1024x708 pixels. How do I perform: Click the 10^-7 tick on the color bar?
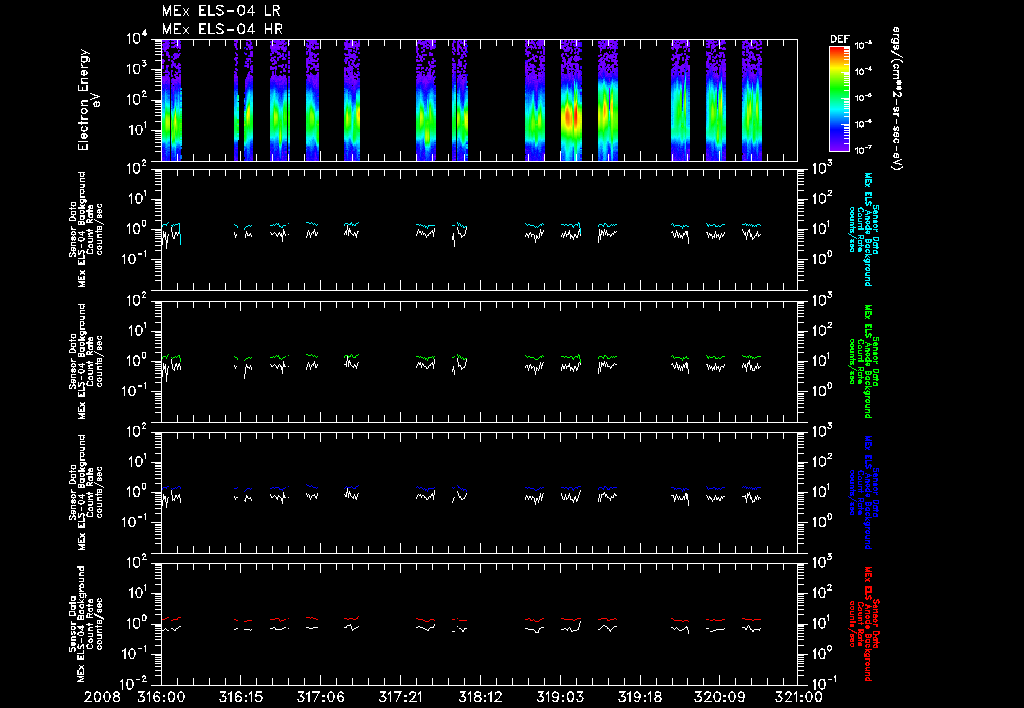pos(863,150)
